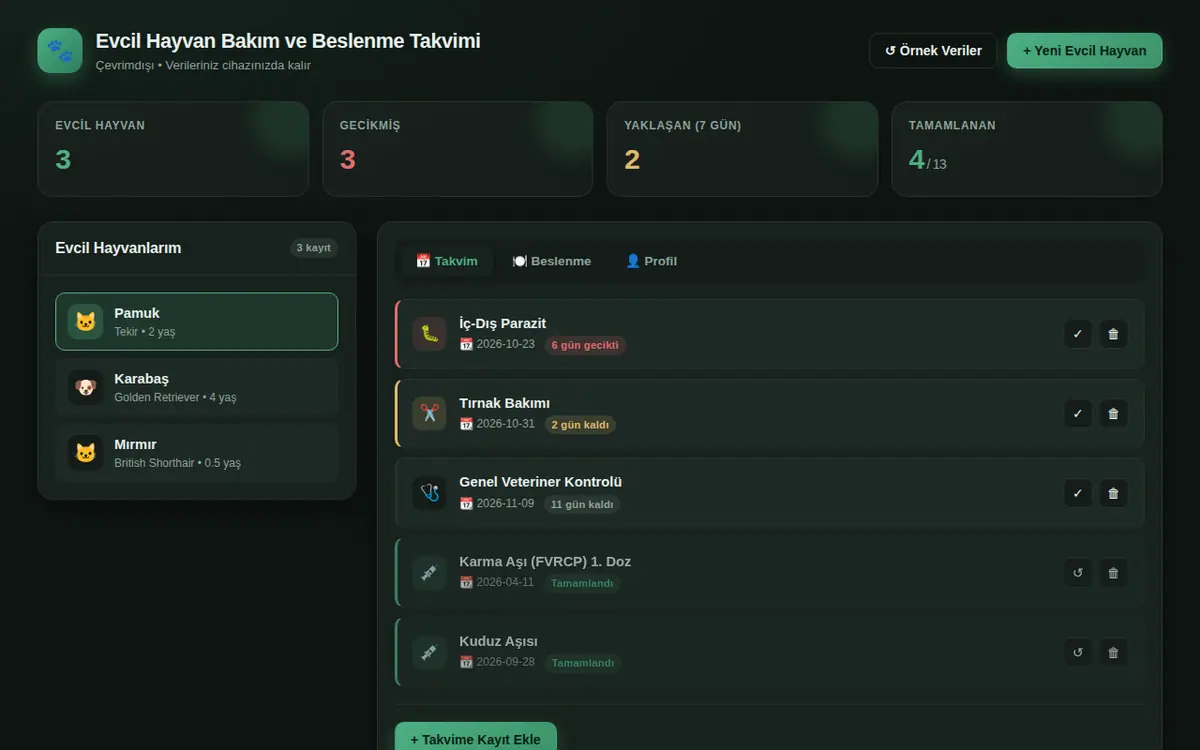The width and height of the screenshot is (1200, 750).
Task: Click the '2 gün kaldı' badge
Action: (580, 425)
